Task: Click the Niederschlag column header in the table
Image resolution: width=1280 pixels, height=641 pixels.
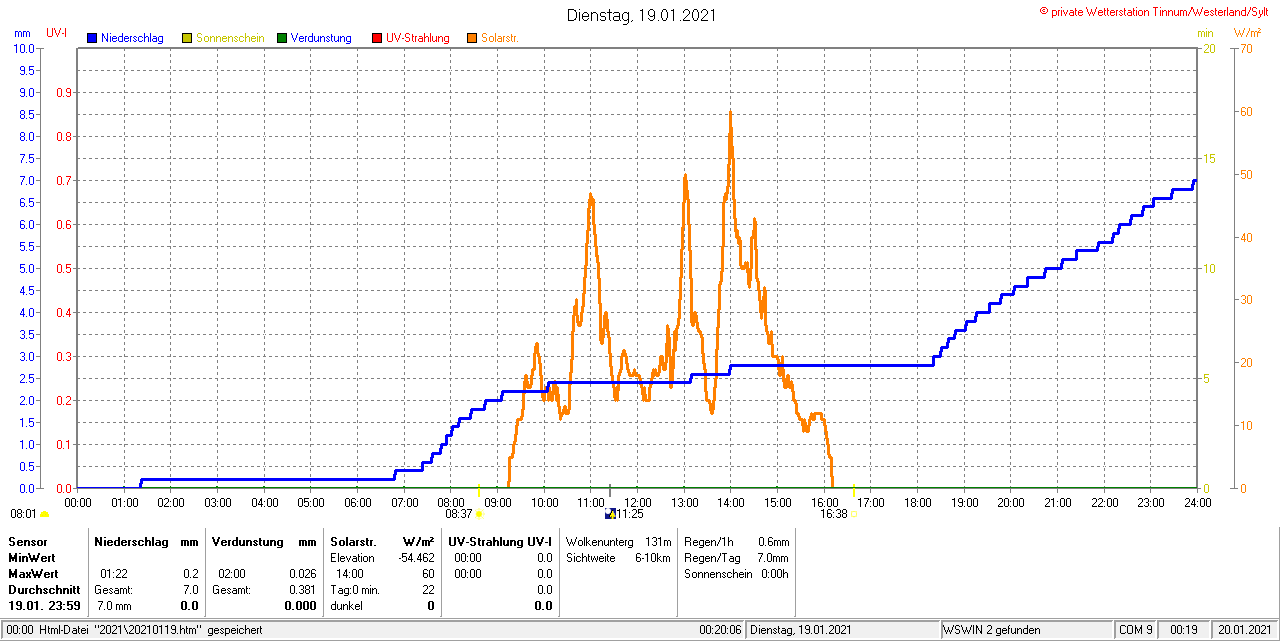Action: [x=130, y=541]
